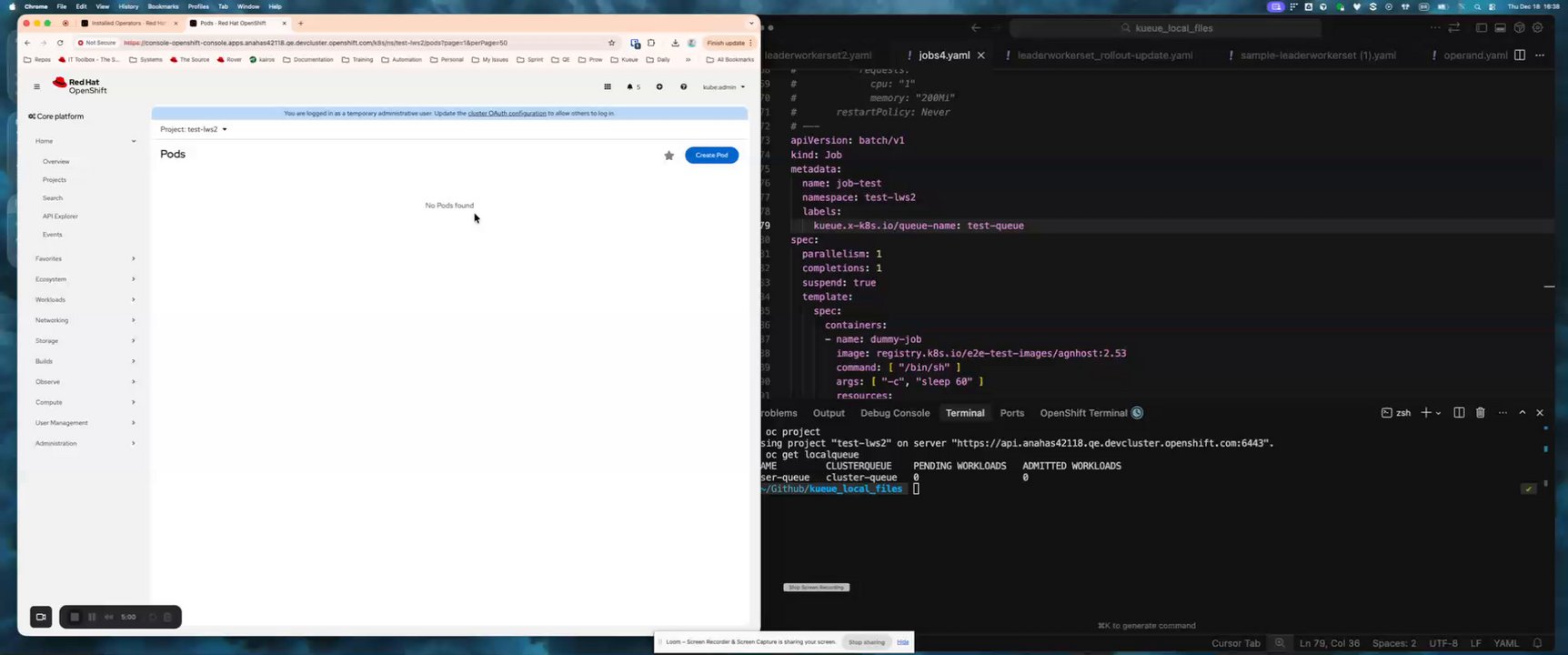Split the terminal panel

(1459, 413)
